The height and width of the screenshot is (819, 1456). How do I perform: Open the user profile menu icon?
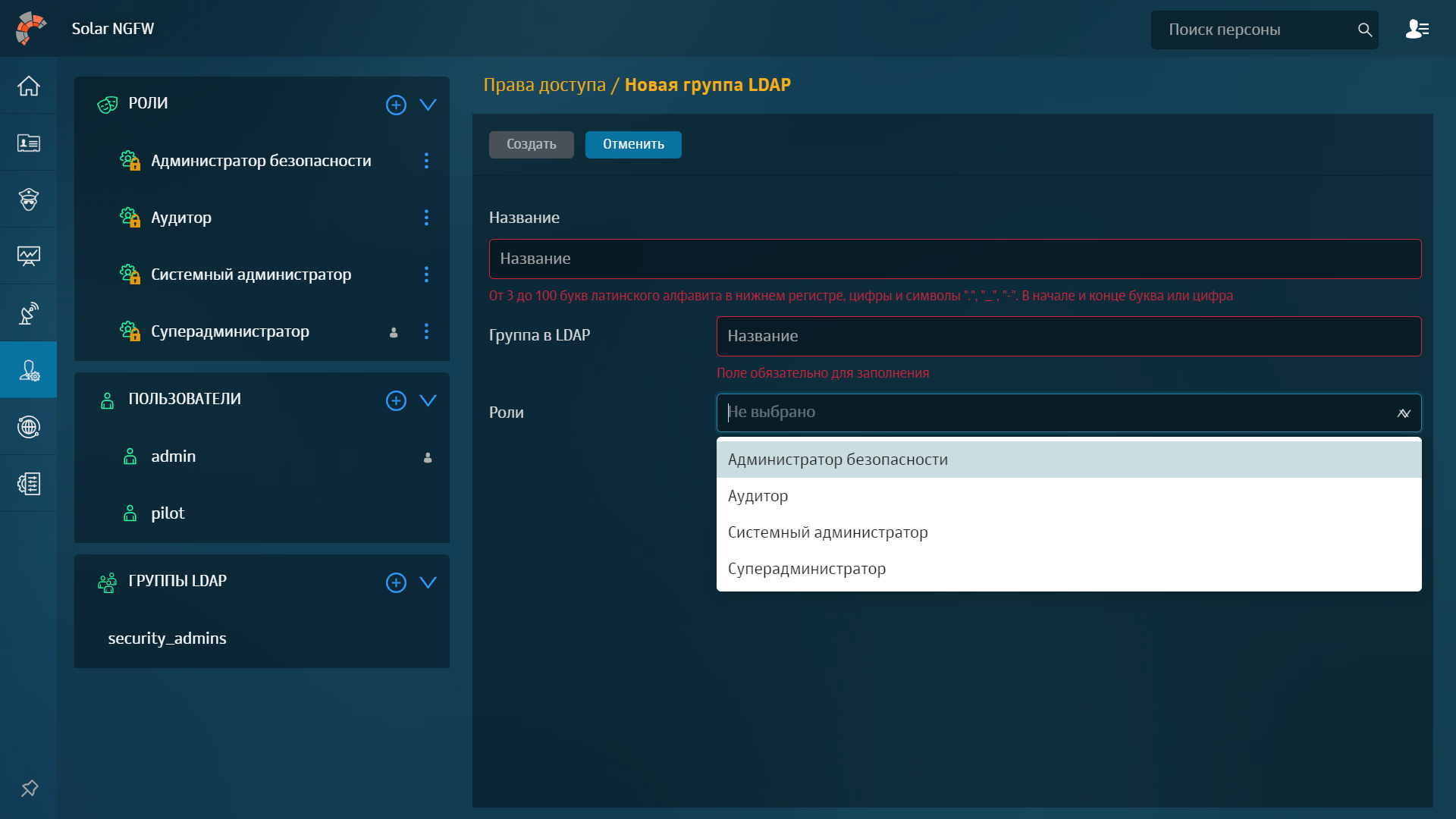pyautogui.click(x=1417, y=30)
